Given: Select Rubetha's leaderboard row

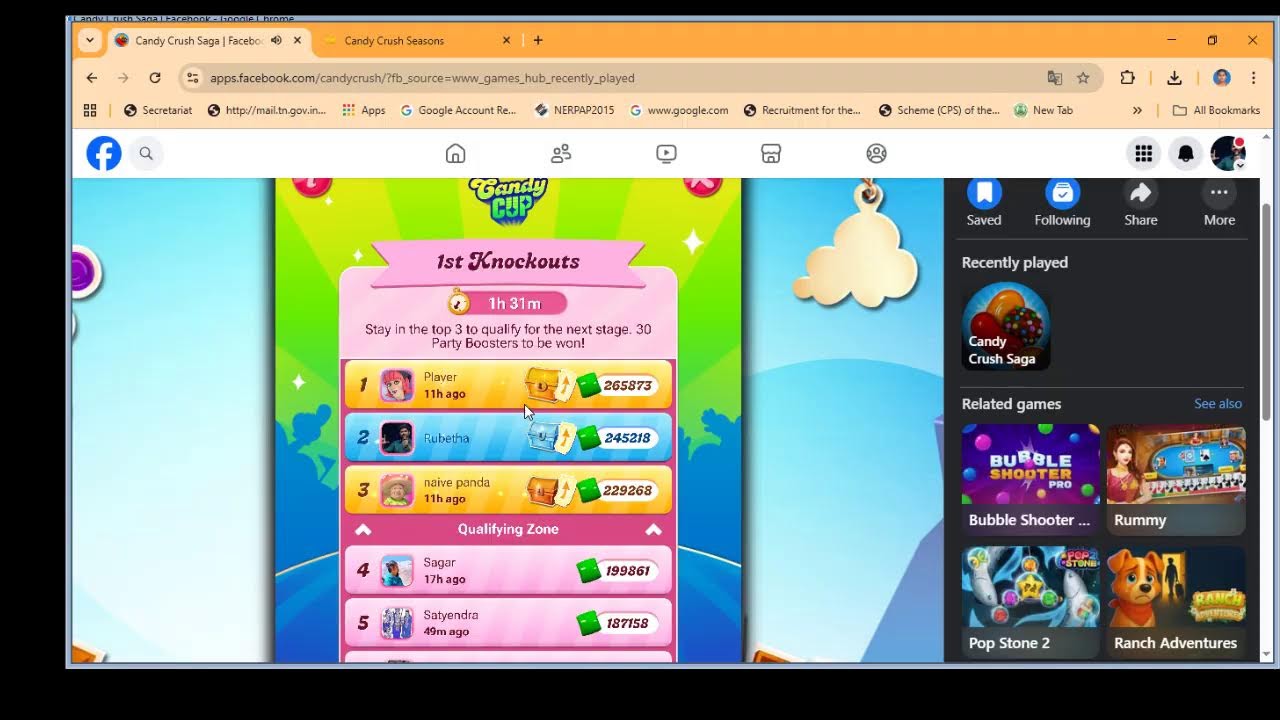Looking at the screenshot, I should click(x=508, y=438).
